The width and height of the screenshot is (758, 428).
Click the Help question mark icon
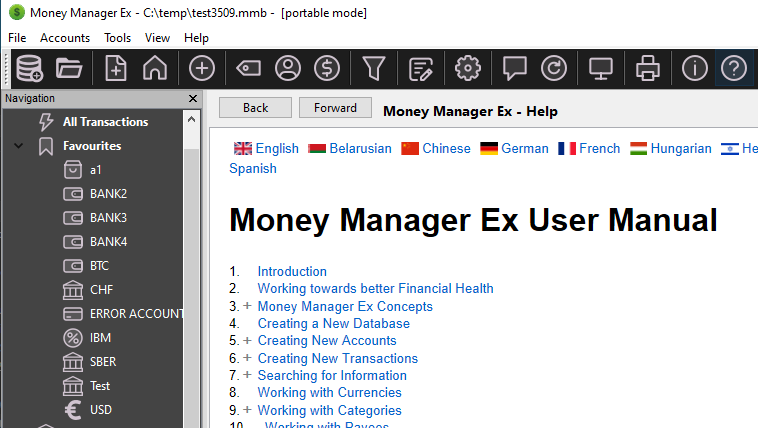(x=733, y=68)
